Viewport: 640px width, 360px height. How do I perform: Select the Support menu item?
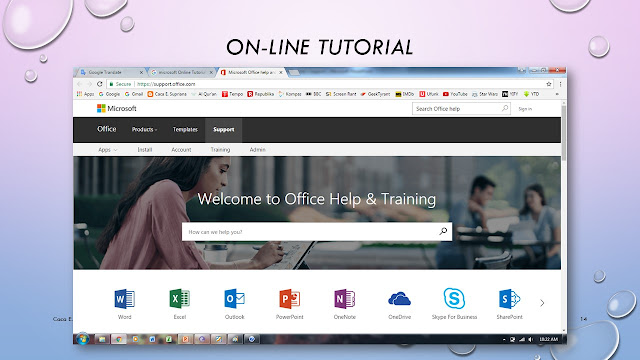[224, 129]
